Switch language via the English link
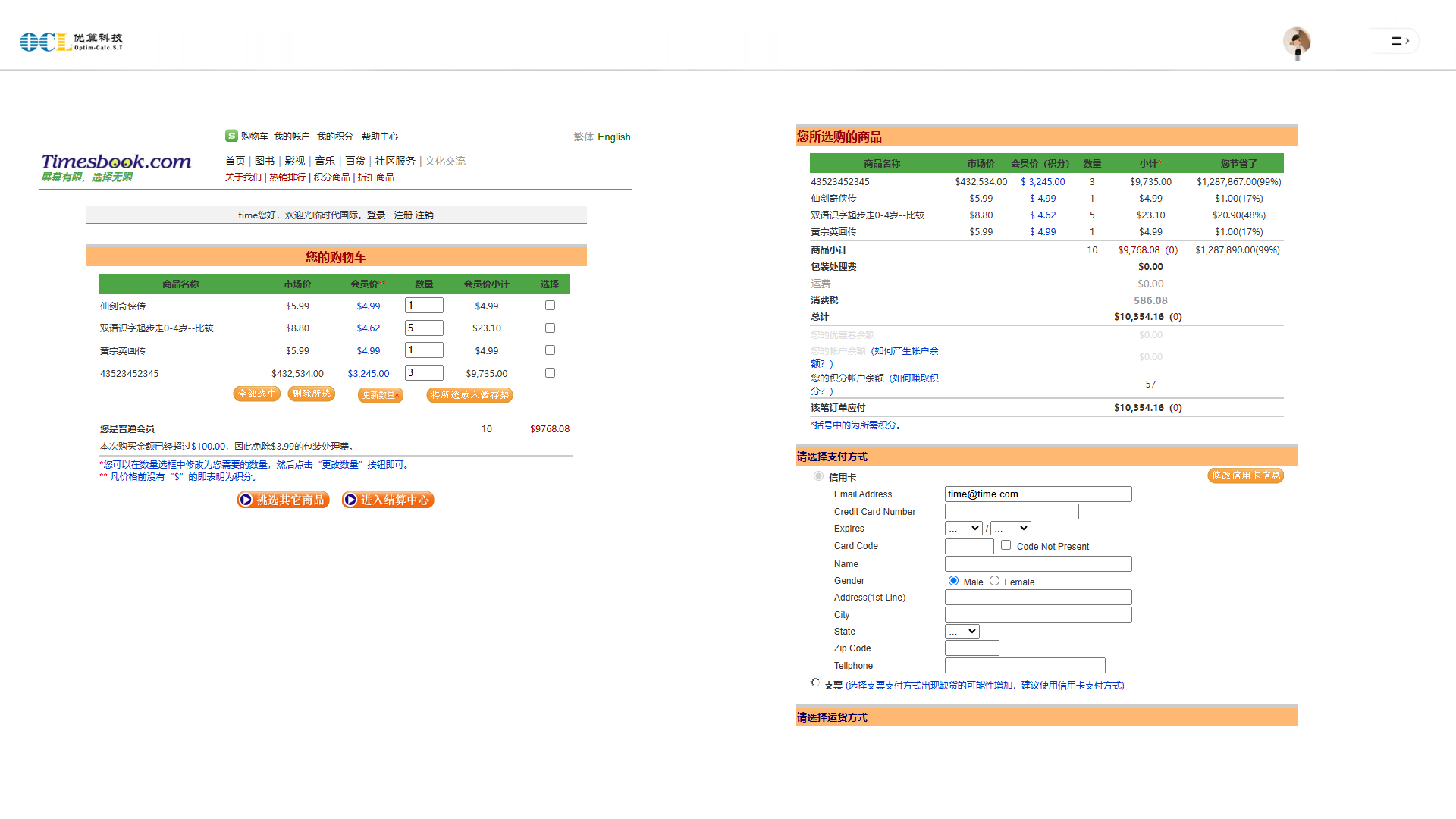 613,137
